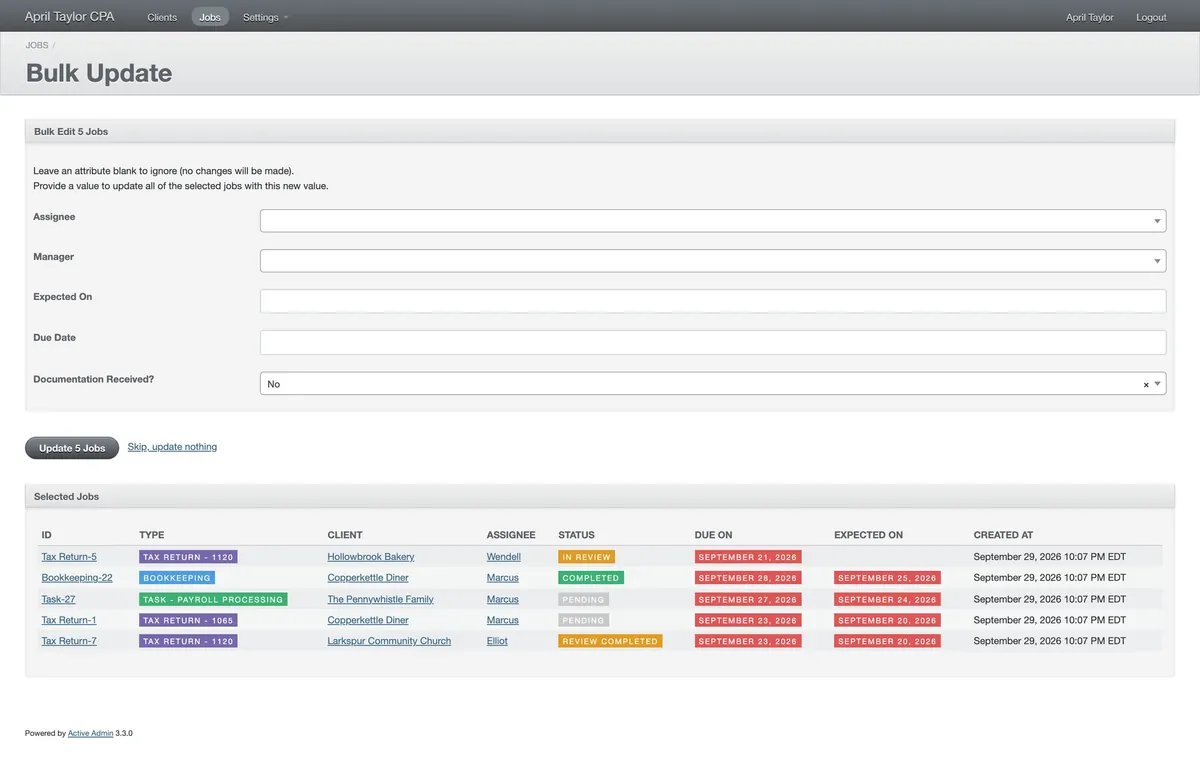
Task: Click PENDING status in Task-27 row
Action: tap(583, 600)
